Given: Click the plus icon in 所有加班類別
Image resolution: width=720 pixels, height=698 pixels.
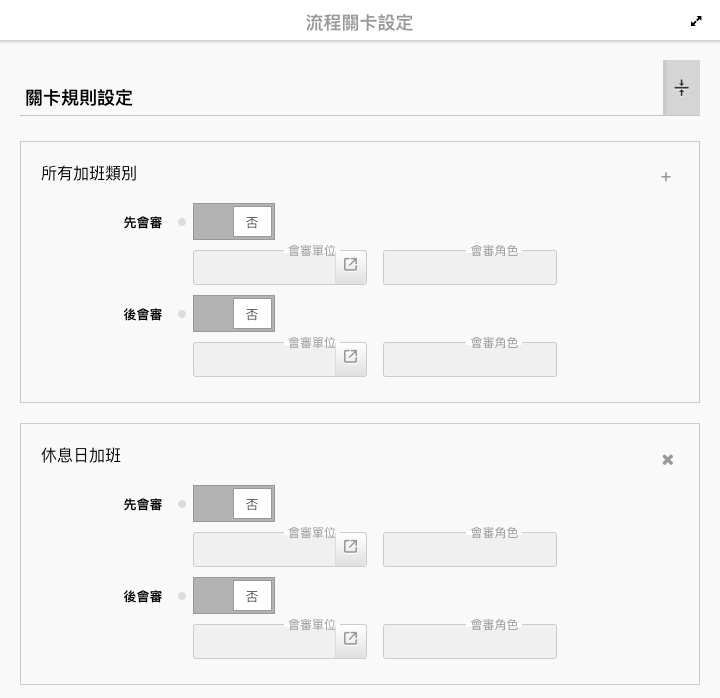Looking at the screenshot, I should pos(666,177).
